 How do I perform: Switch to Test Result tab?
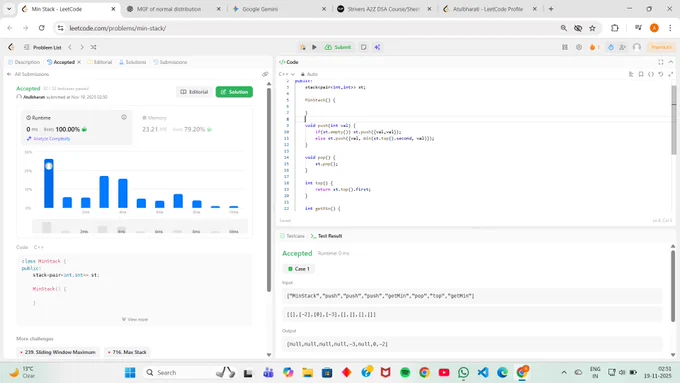pos(327,236)
